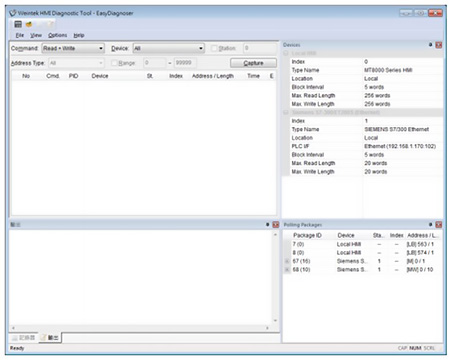Open the Address Type dropdown

point(76,63)
